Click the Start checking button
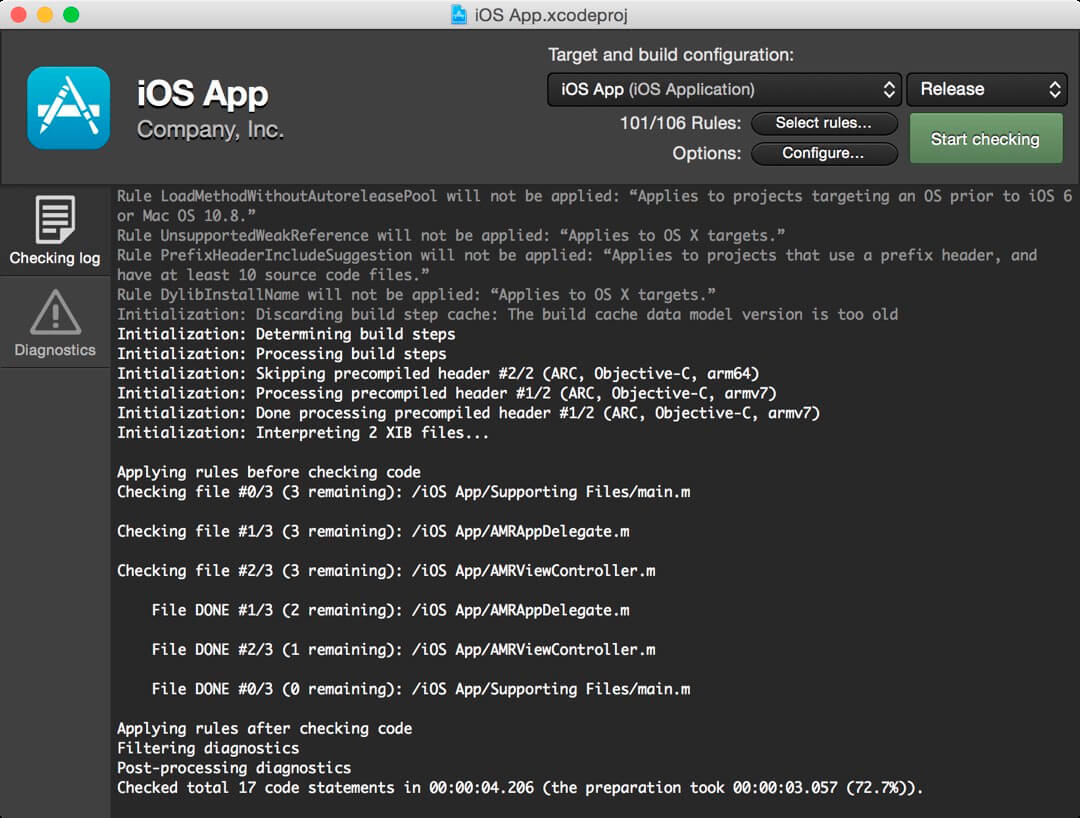Screen dimensions: 1080x818 (x=986, y=139)
